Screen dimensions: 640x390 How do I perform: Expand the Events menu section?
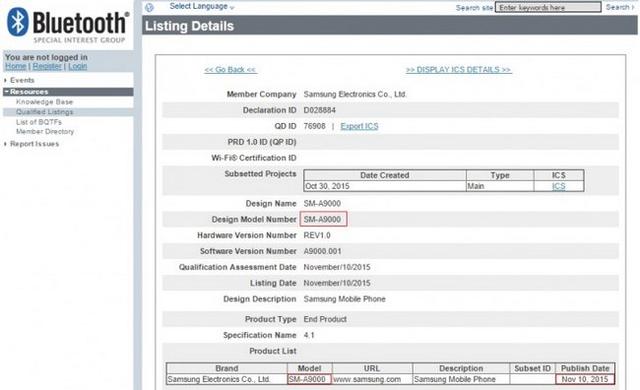click(x=22, y=80)
